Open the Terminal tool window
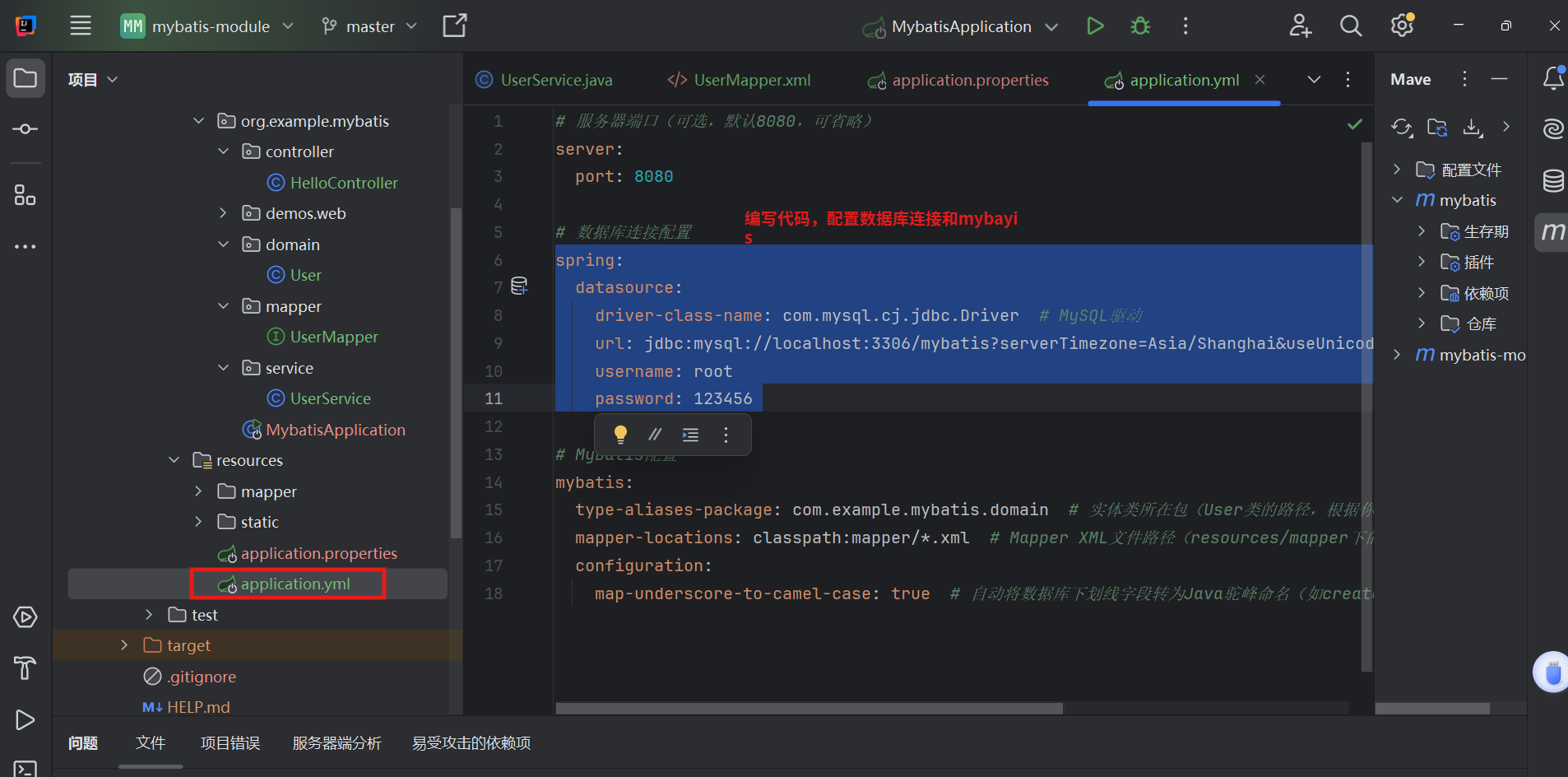Viewport: 1568px width, 777px height. point(26,769)
